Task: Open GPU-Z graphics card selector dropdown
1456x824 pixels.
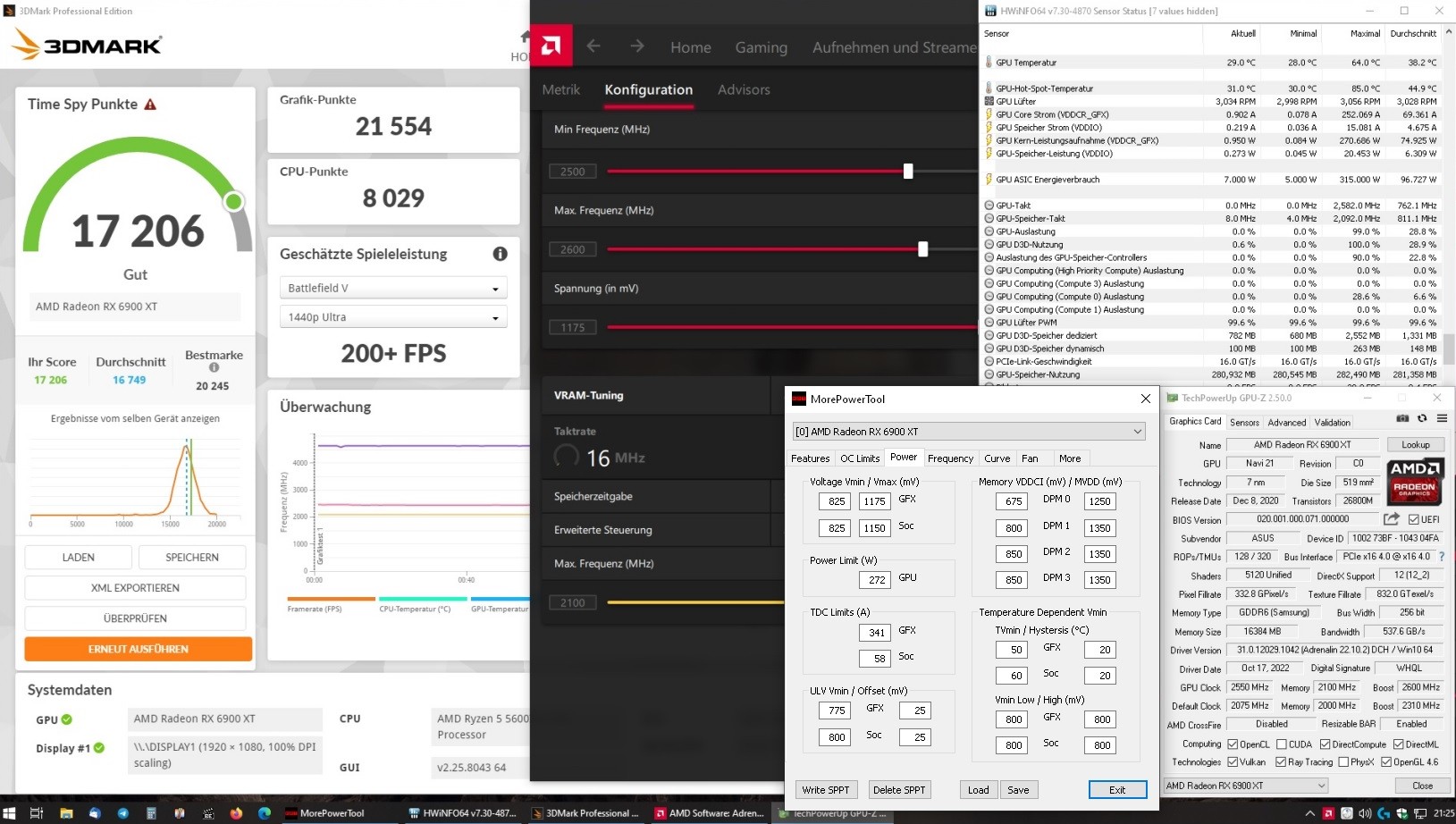Action: pos(1245,786)
